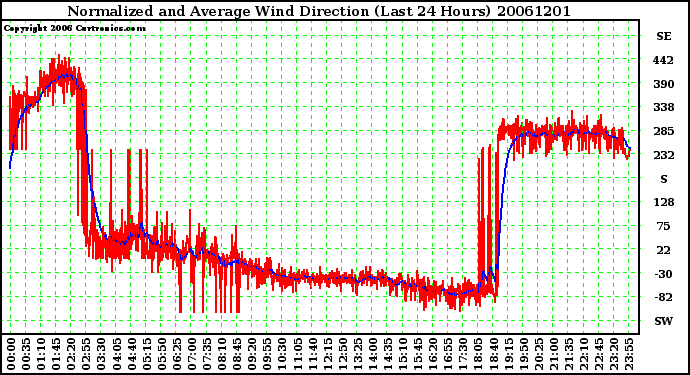Click the 11:40 time label
The image size is (690, 375).
[312, 354]
